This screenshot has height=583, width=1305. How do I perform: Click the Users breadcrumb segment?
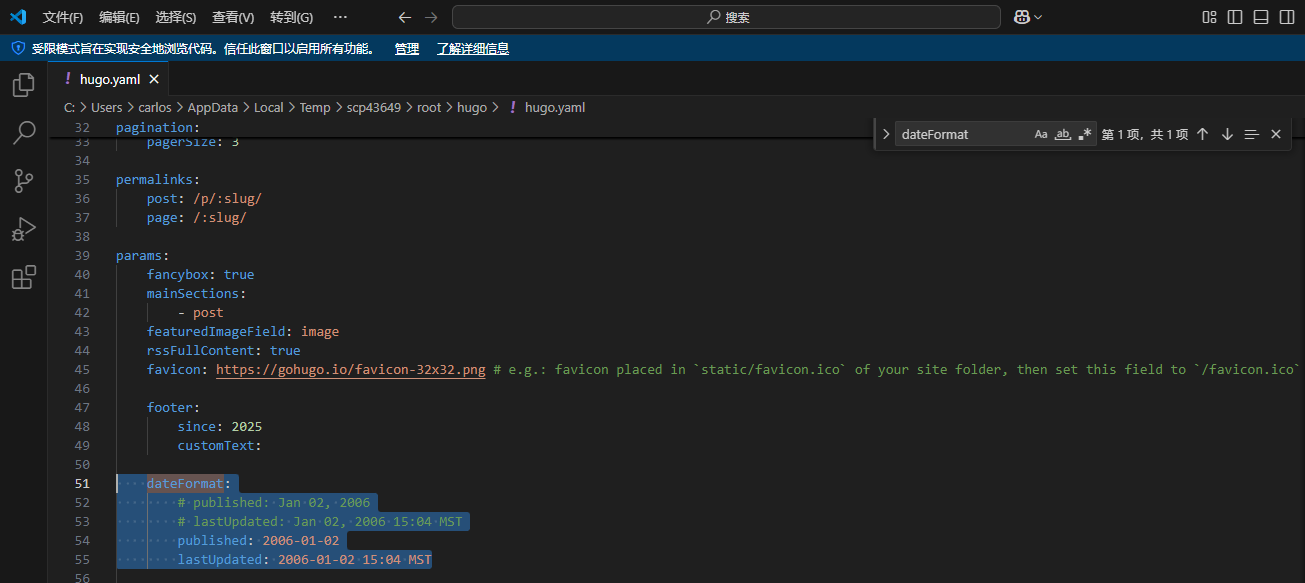click(x=107, y=107)
